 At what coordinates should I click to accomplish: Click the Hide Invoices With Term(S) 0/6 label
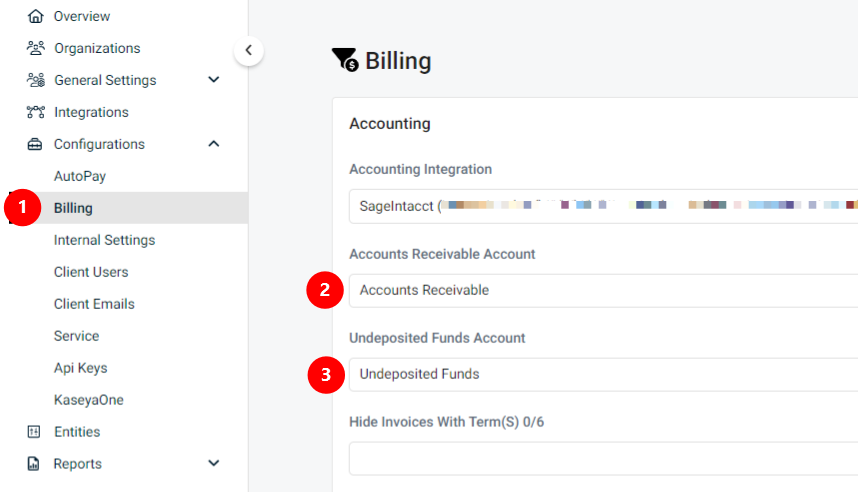pos(447,422)
